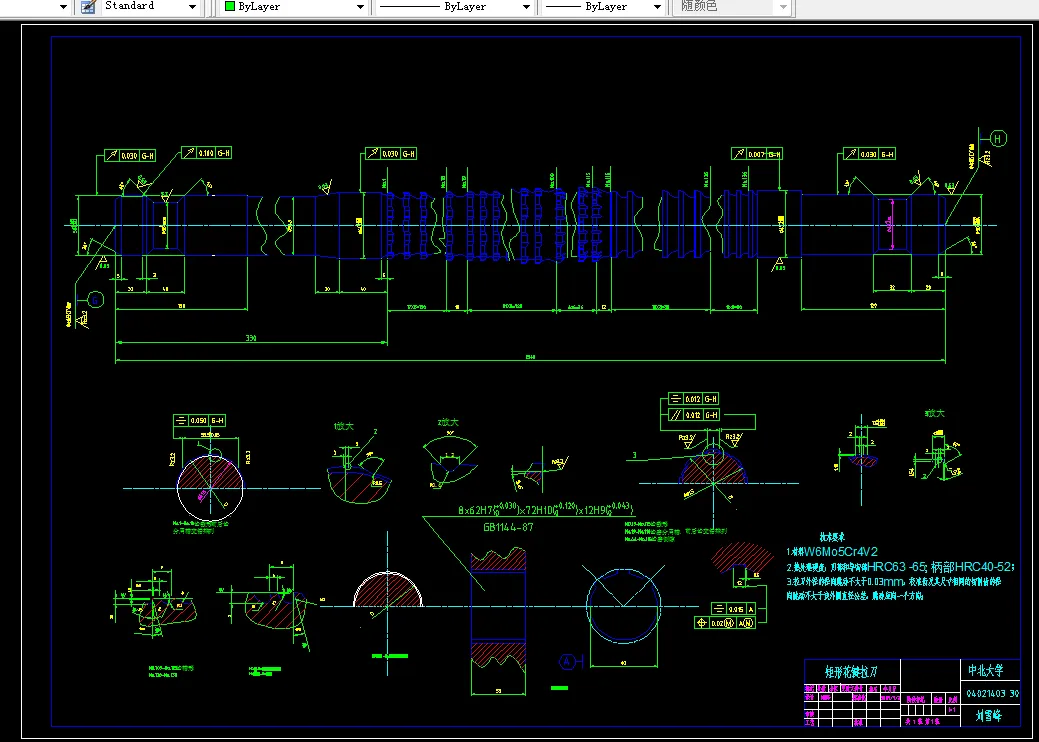Viewport: 1039px width, 742px height.
Task: Click the 中北大学 title block cell
Action: [x=984, y=670]
